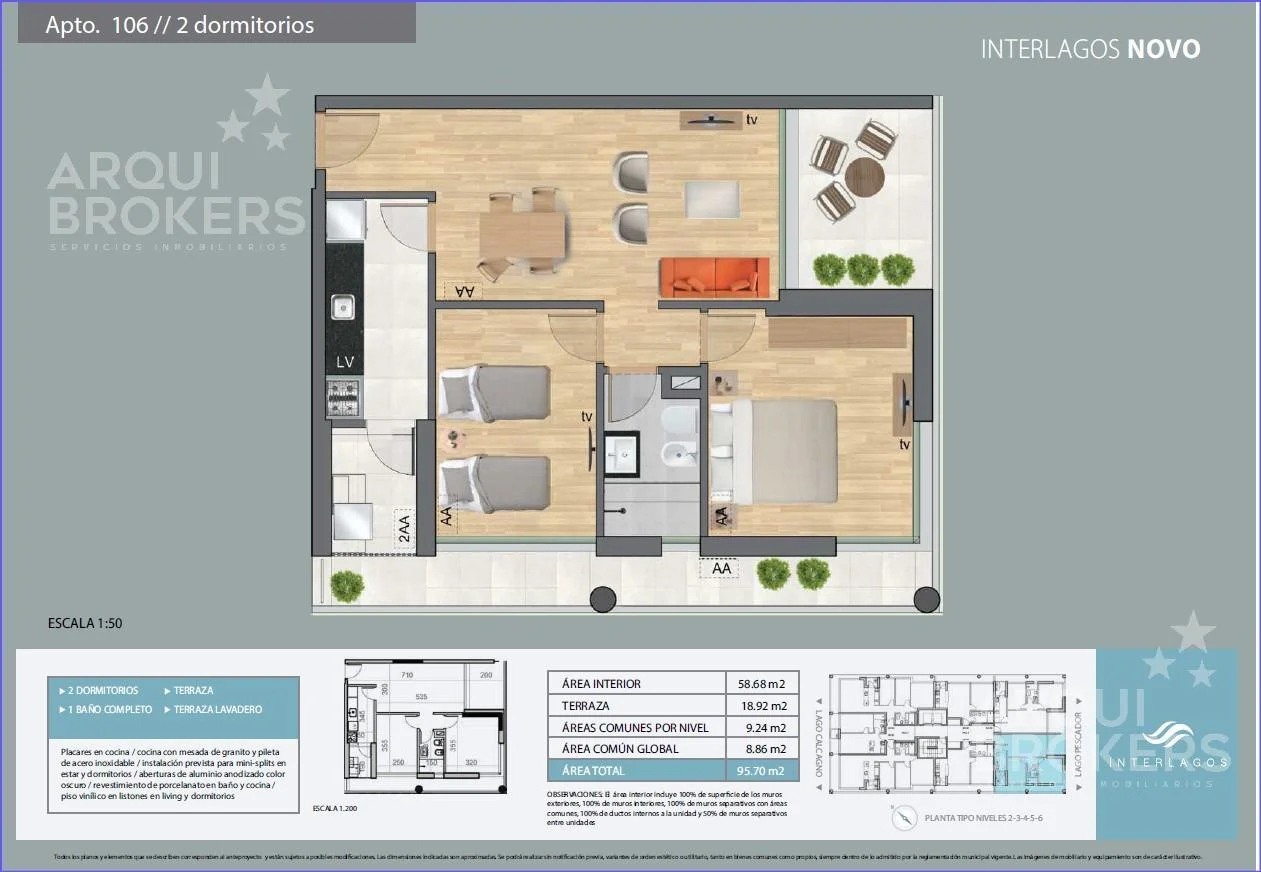Click the compass icon beside the level plan
Screen dimensions: 1261x872
tap(905, 817)
